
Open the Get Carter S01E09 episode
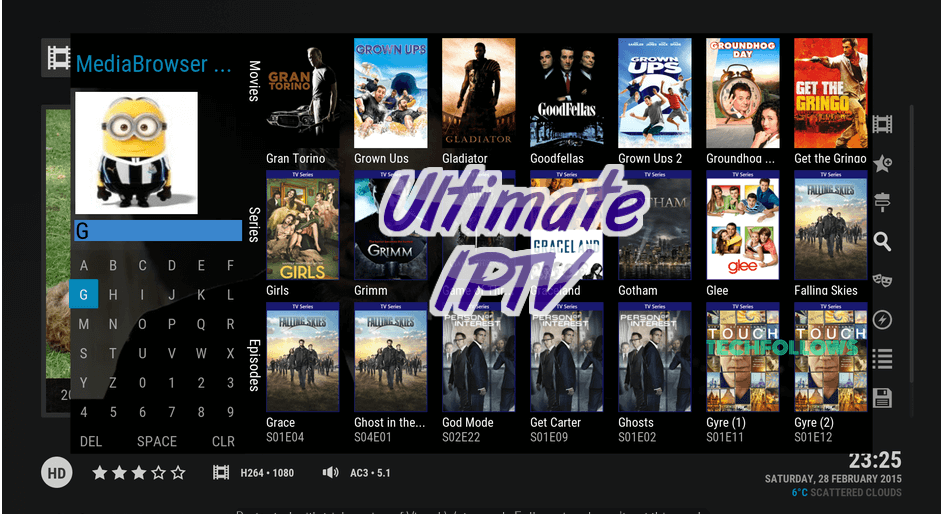(x=567, y=357)
